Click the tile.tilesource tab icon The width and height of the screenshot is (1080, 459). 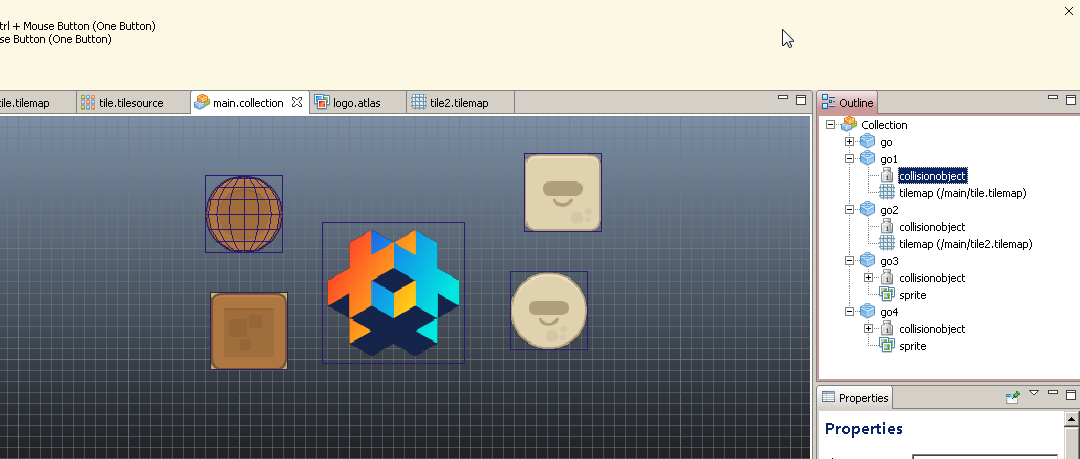(x=87, y=103)
